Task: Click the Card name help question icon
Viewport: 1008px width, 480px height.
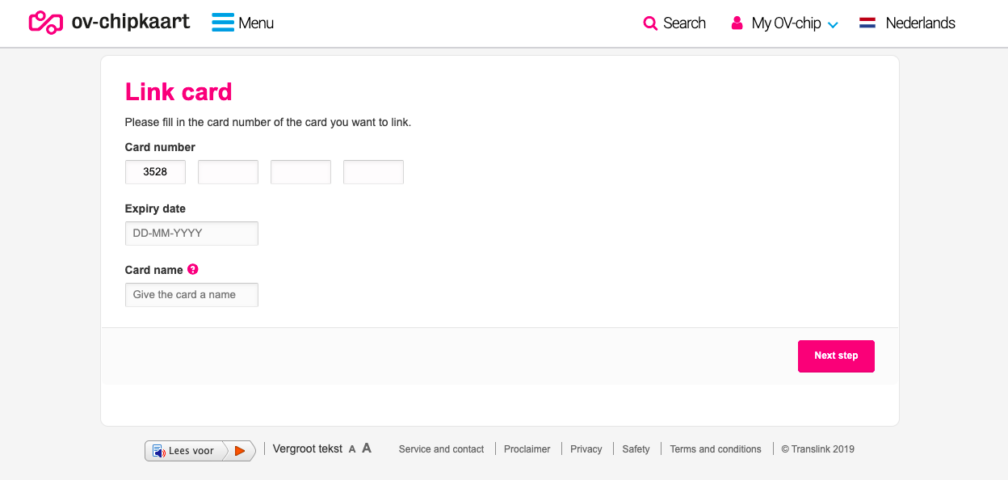Action: tap(193, 269)
